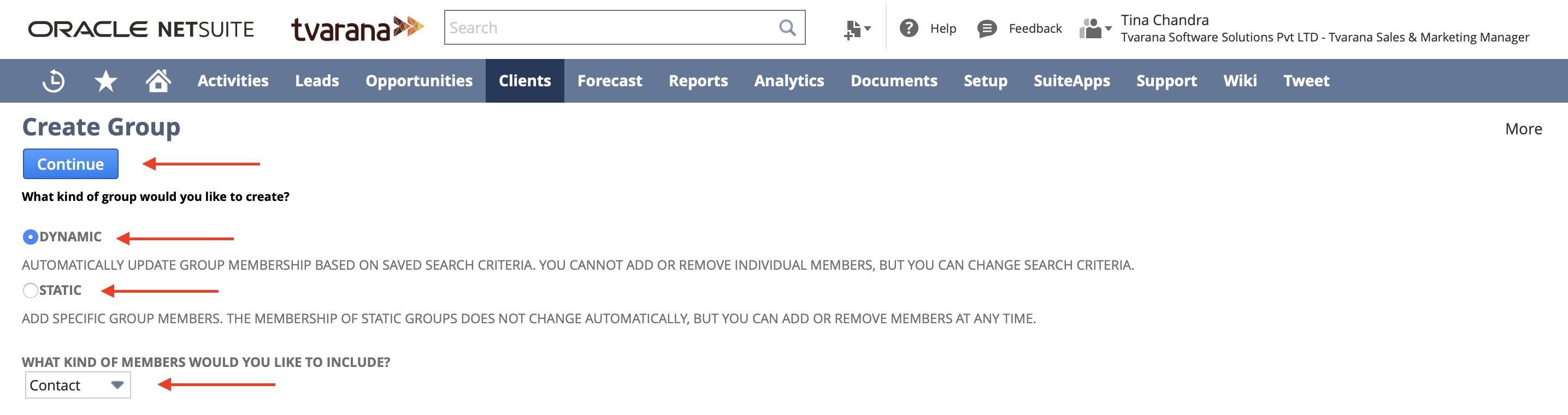Click the search magnifier icon
This screenshot has width=1568, height=415.
(787, 27)
